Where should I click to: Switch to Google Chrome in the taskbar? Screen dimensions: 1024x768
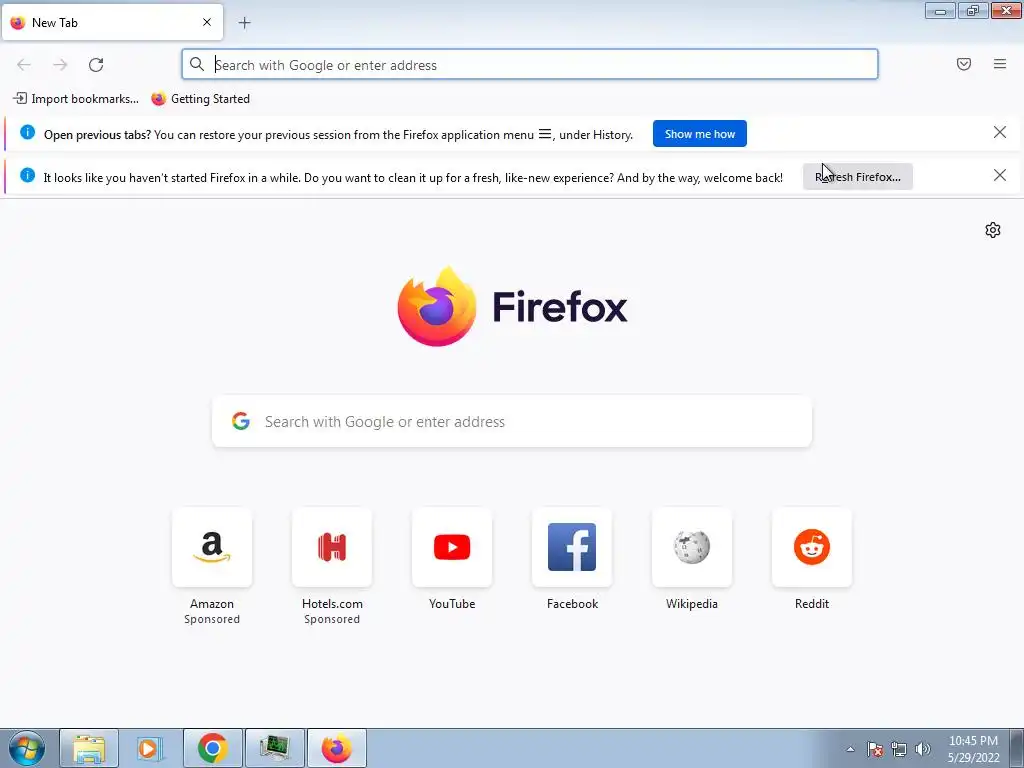pos(212,748)
